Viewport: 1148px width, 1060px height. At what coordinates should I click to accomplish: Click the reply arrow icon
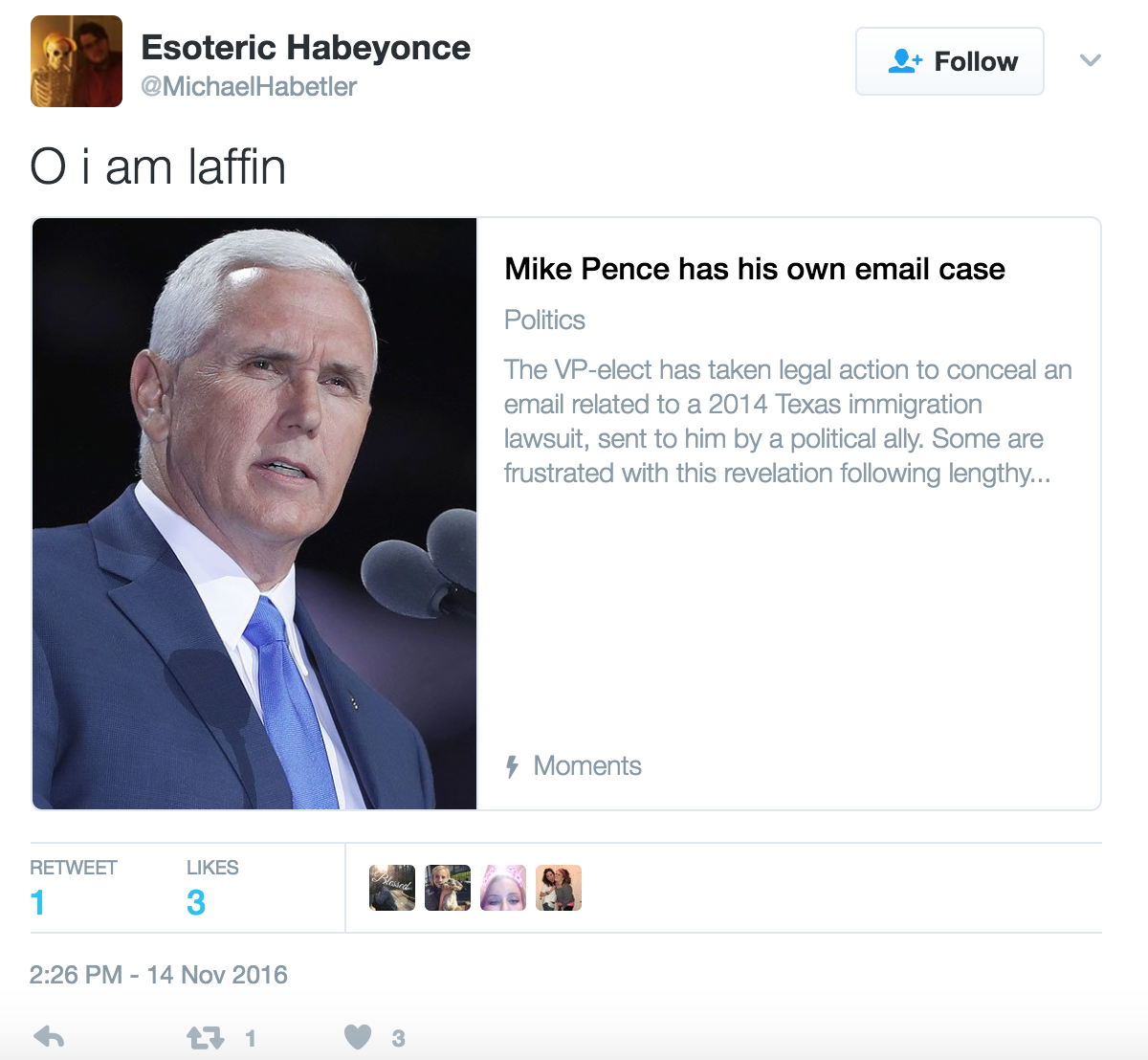49,1036
